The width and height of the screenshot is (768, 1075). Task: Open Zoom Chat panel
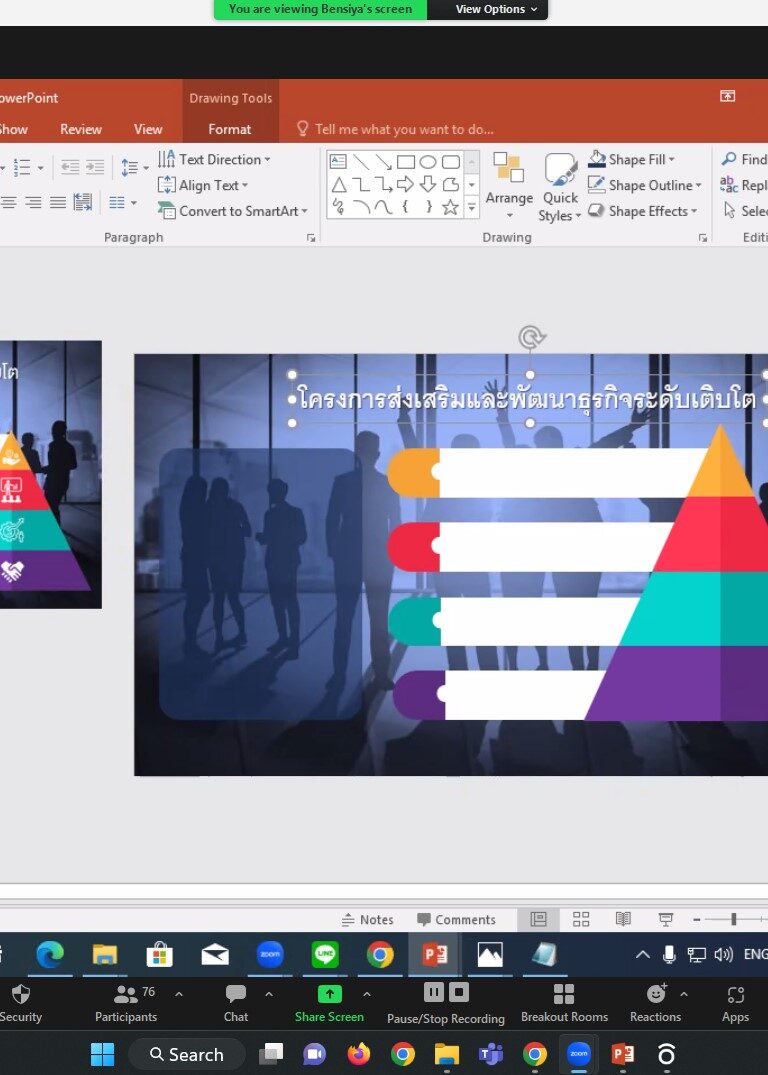coord(236,1004)
